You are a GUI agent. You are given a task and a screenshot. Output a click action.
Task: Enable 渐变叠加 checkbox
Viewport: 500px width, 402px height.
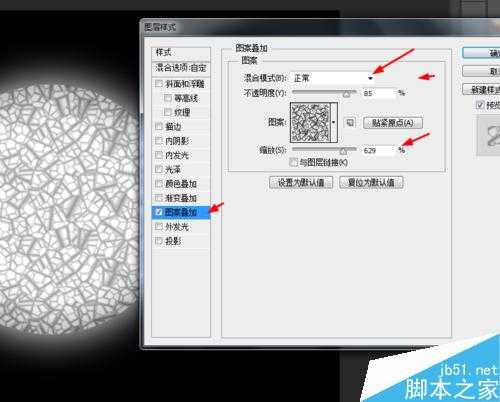159,198
